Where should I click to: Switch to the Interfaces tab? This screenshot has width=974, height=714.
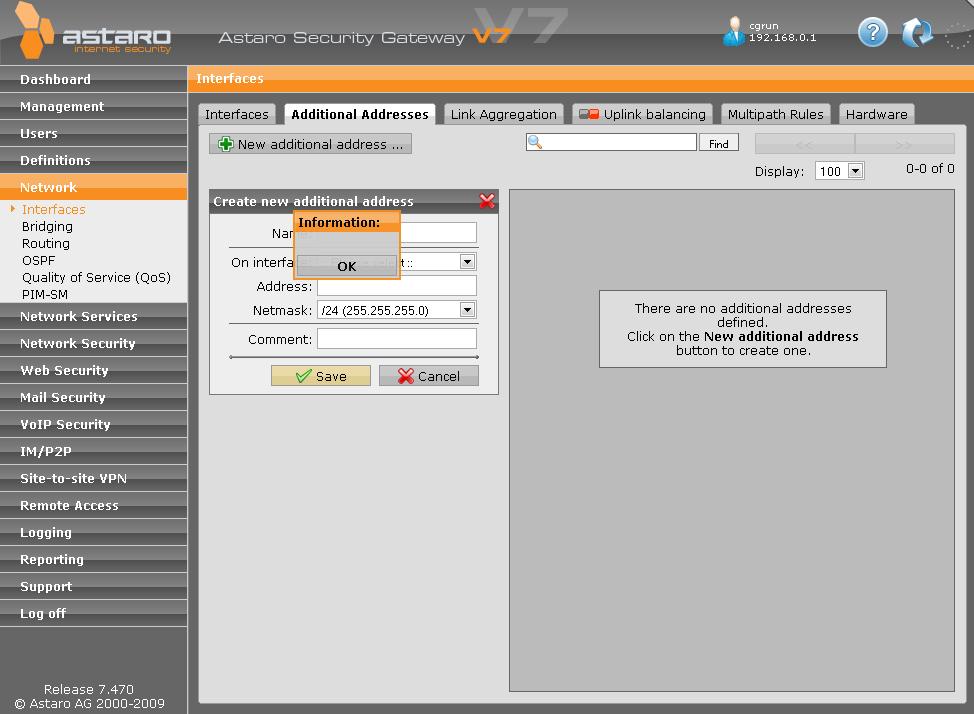[237, 114]
